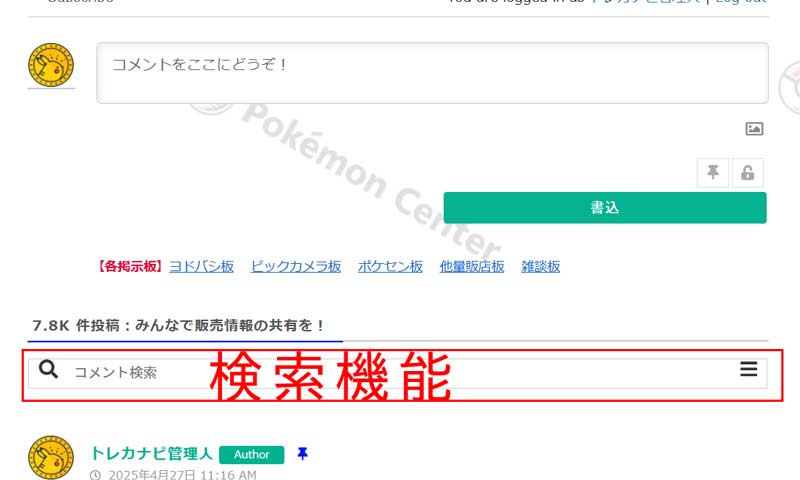Click the トレカナビ管理人 author name
This screenshot has height=480, width=800.
(152, 453)
